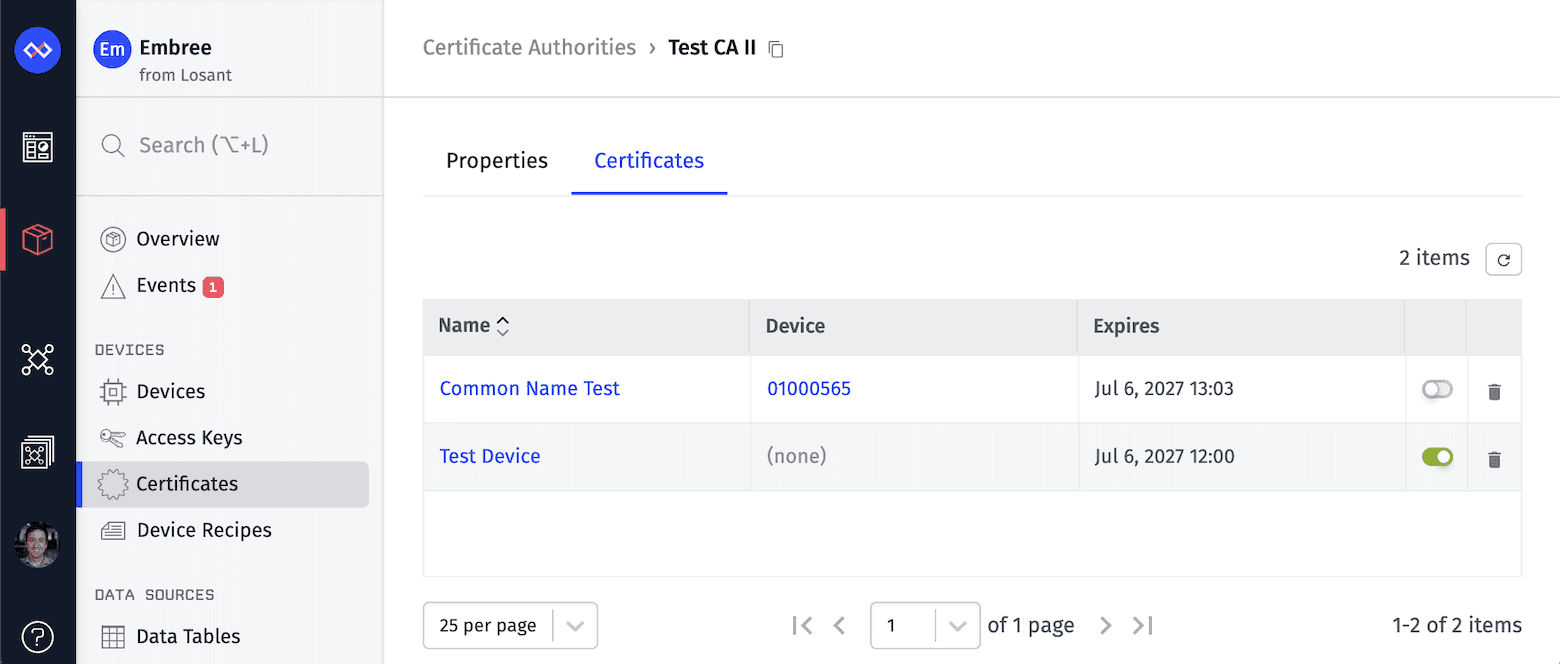Click the search magnifier icon
Screen dimensions: 1560x664
(x=113, y=146)
